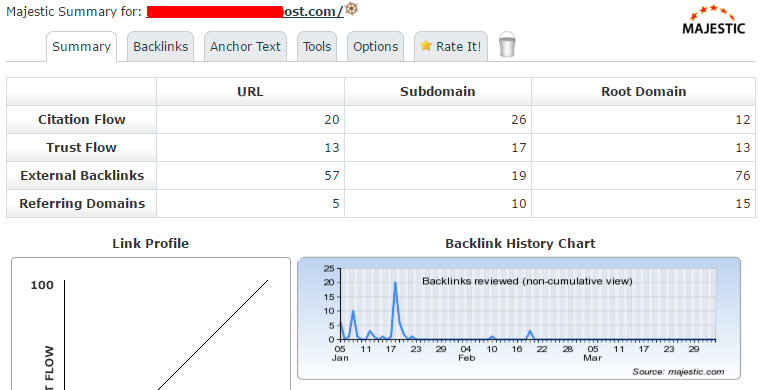Screen dimensions: 762x390
Task: Open the summarized site URL link
Action: [245, 11]
